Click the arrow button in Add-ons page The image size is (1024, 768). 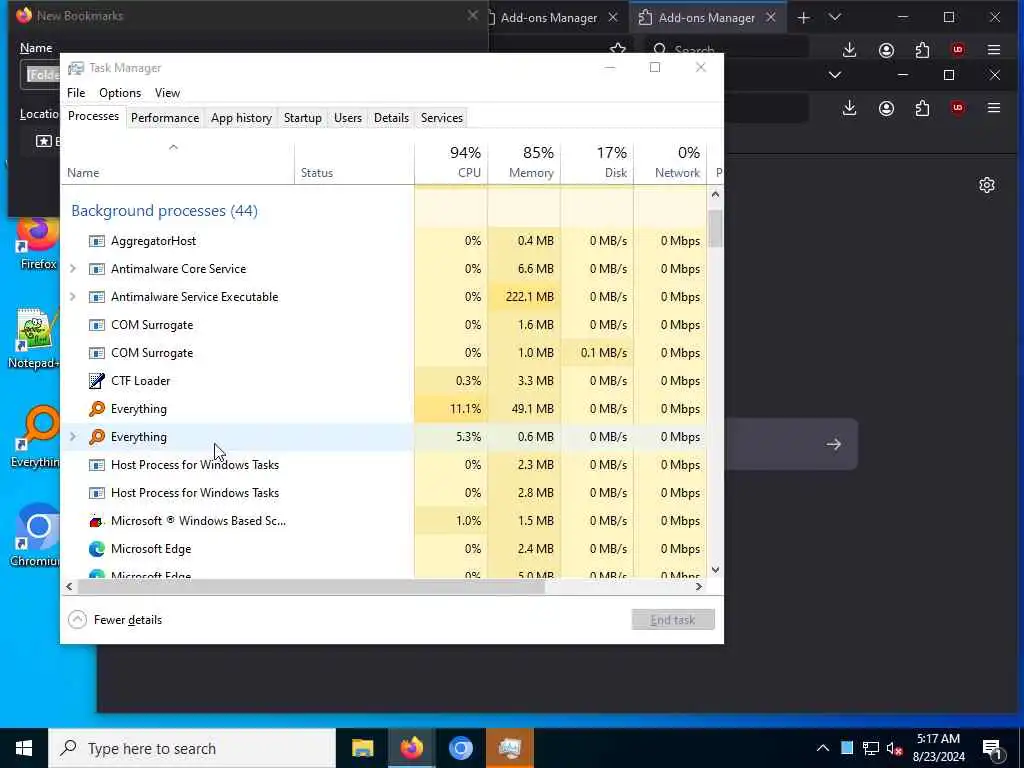click(x=833, y=444)
